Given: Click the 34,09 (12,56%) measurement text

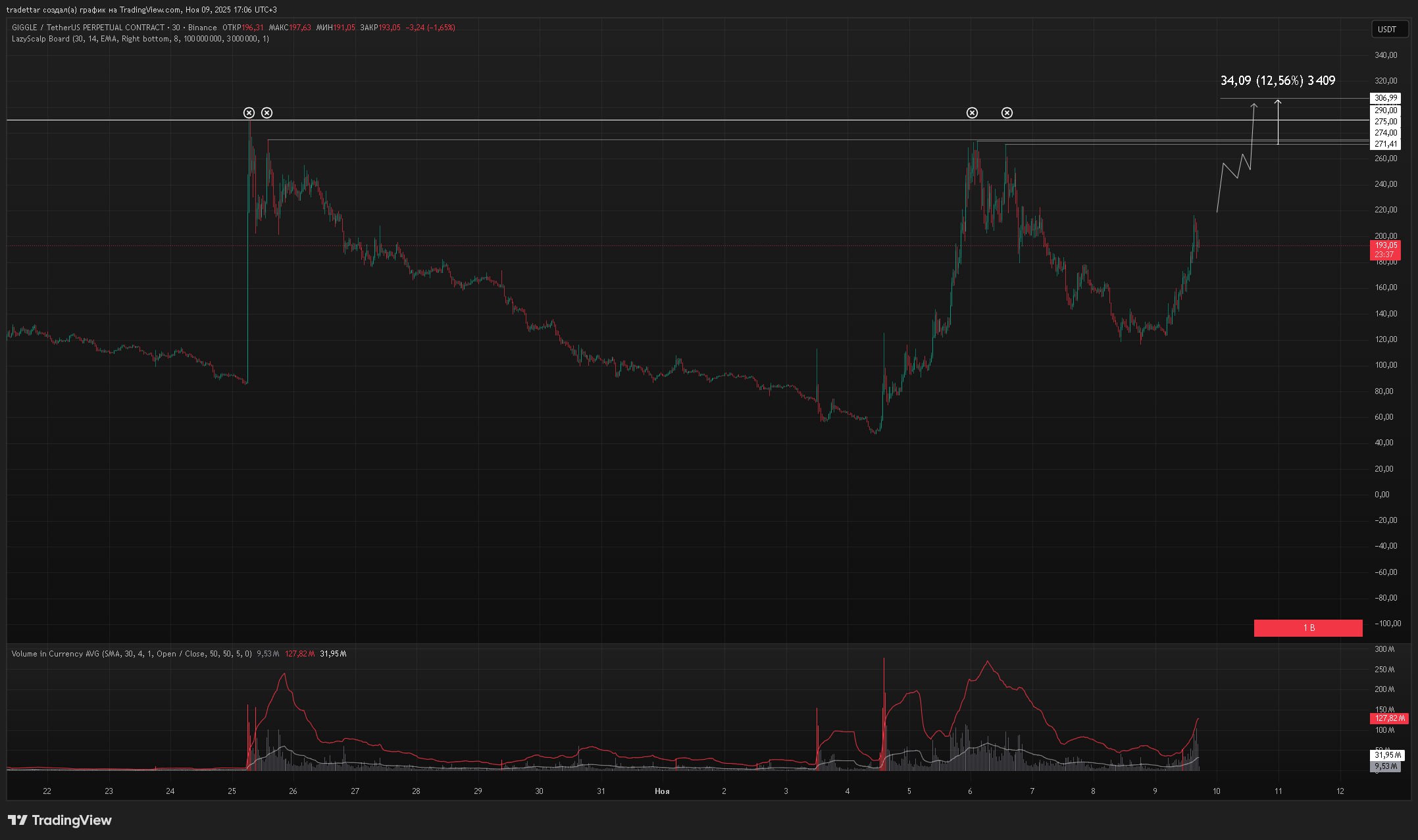Looking at the screenshot, I should pyautogui.click(x=1277, y=81).
